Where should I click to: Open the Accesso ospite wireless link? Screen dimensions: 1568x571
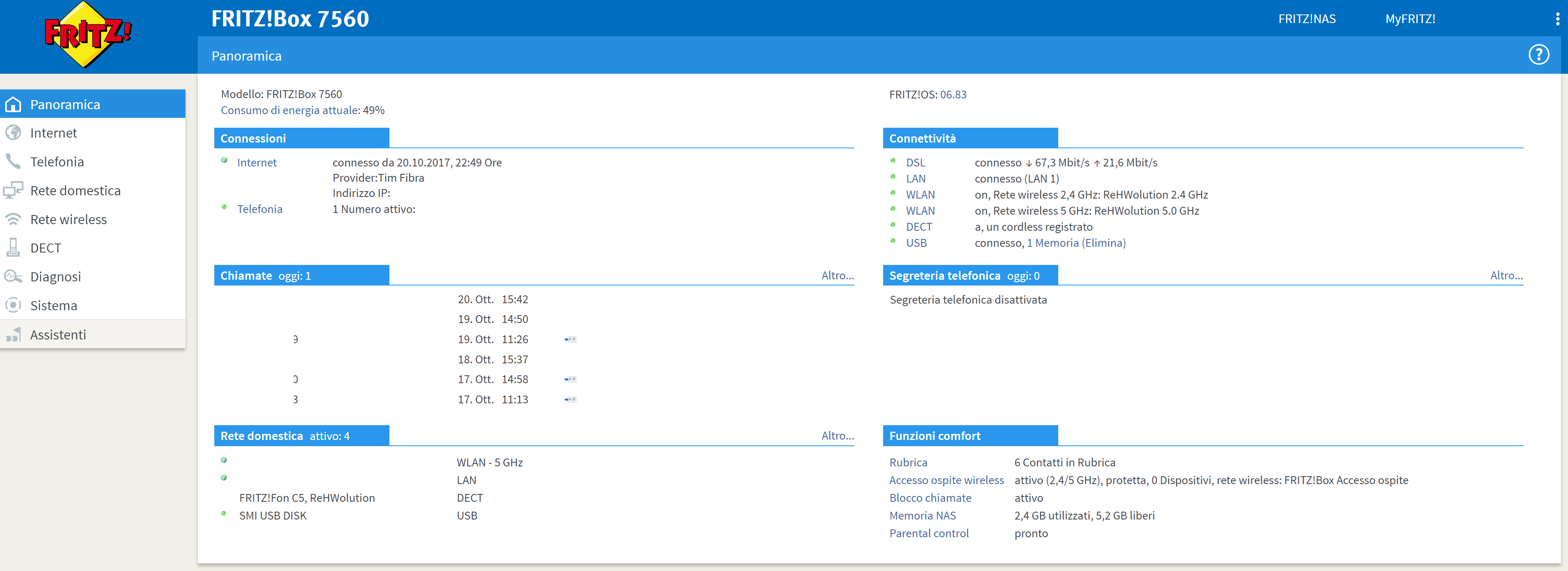(946, 480)
